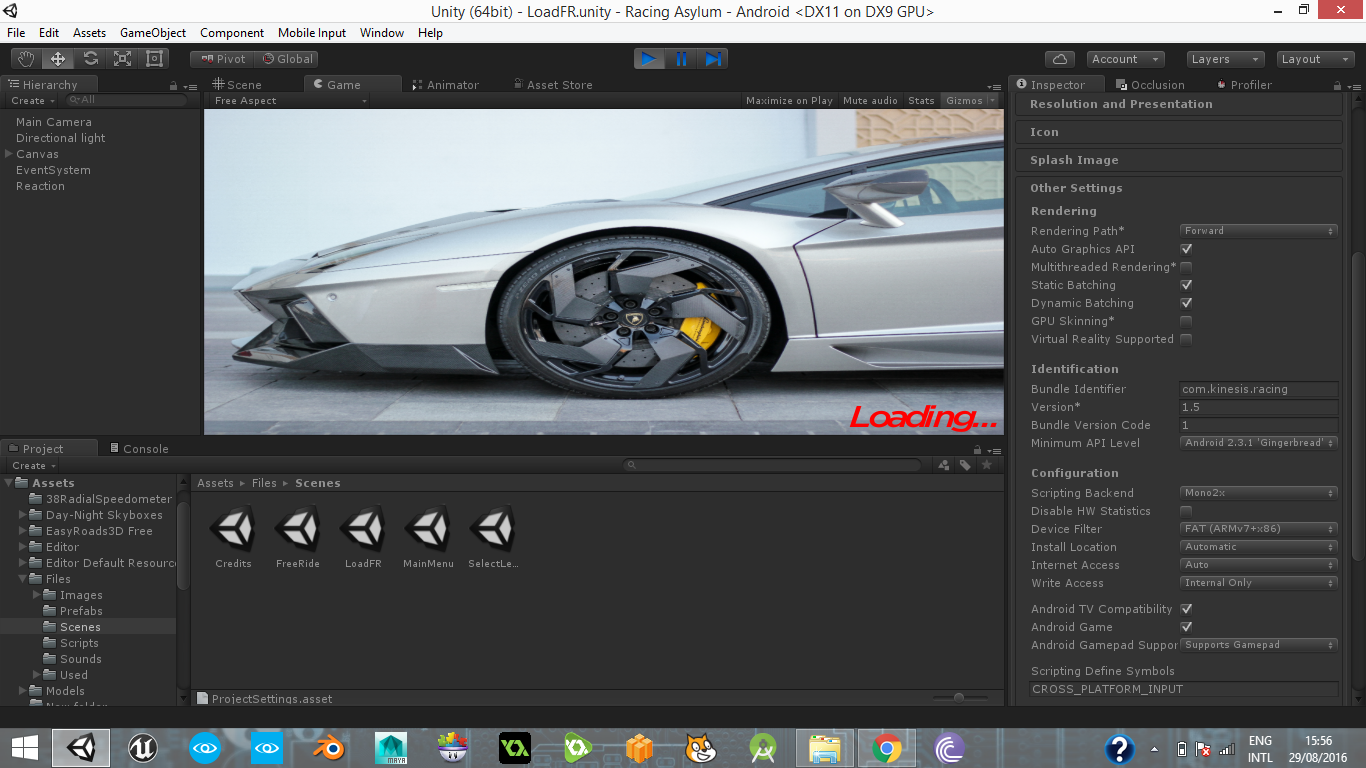Click the Pause button
Viewport: 1366px width, 768px height.
tap(681, 59)
